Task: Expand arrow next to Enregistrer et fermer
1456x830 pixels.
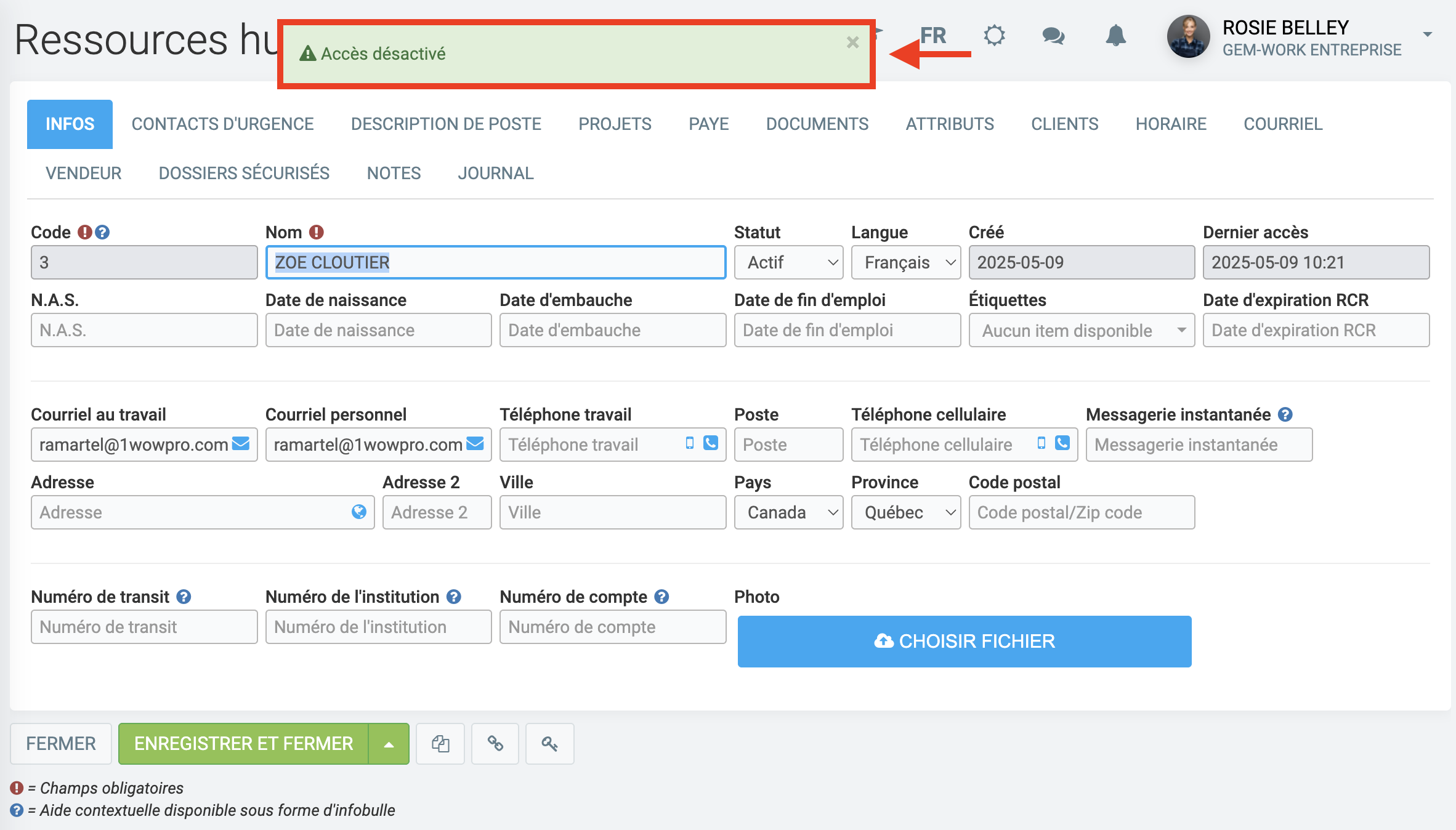Action: [389, 744]
